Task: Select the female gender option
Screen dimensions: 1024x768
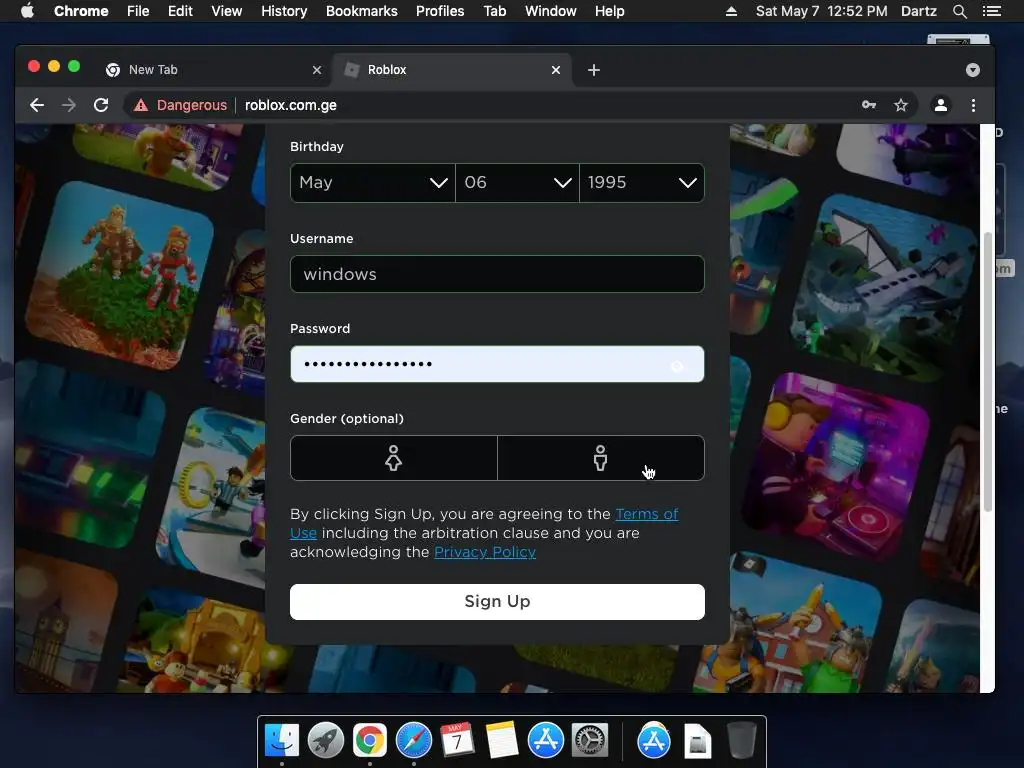Action: pos(394,458)
